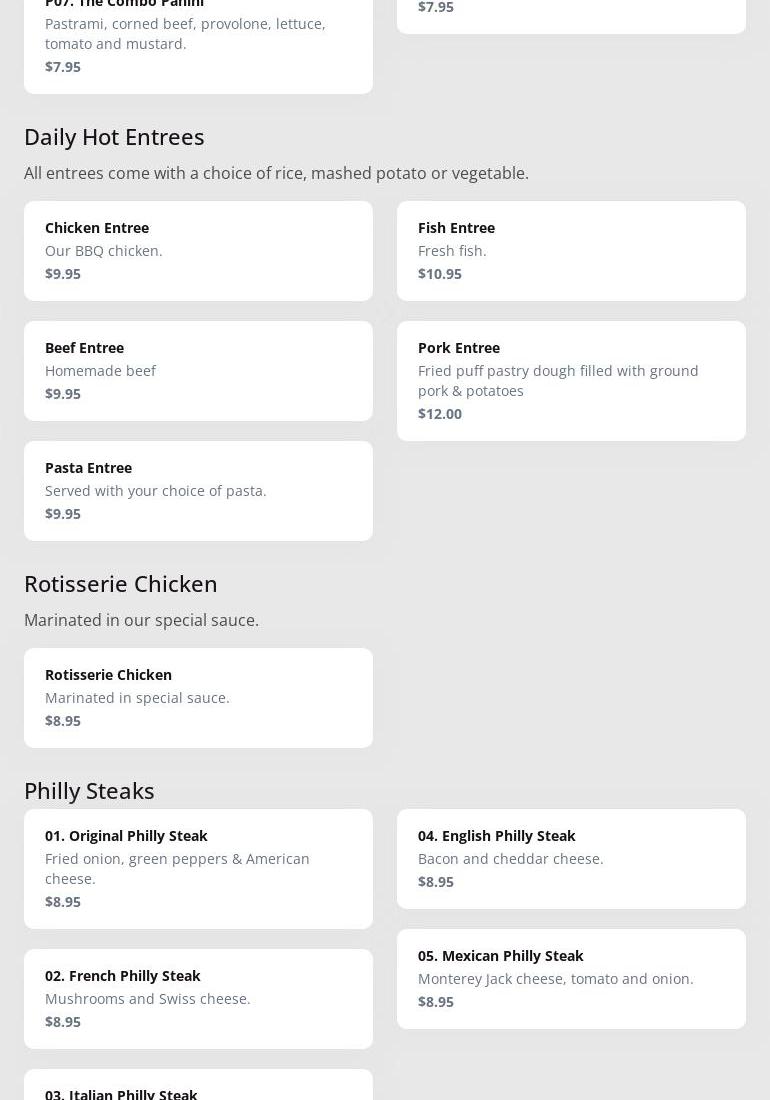Open 05. Mexican Philly Steak
This screenshot has height=1100, width=770.
571,979
